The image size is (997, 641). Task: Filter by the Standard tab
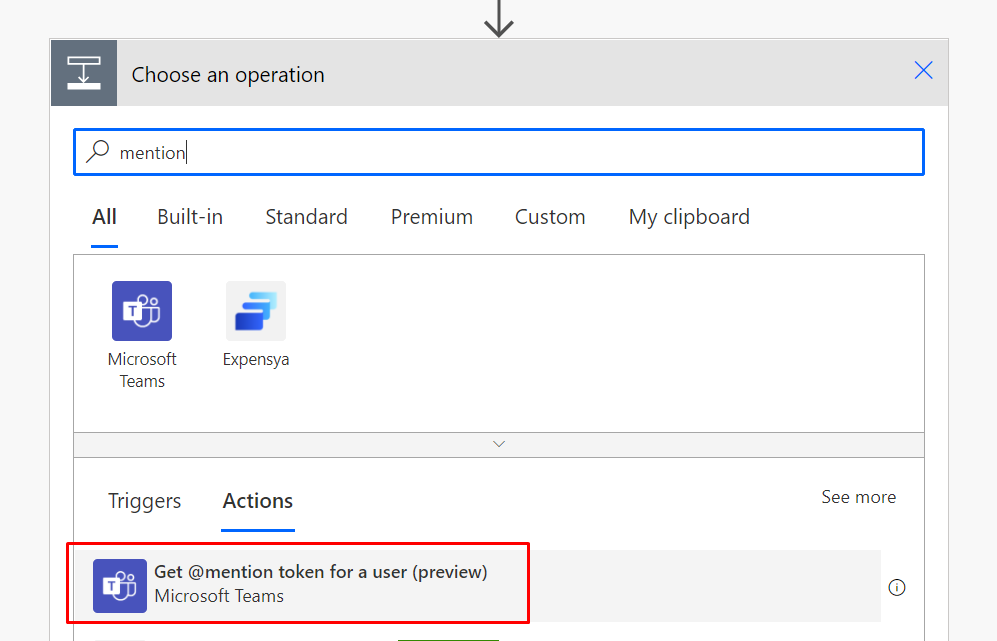(x=306, y=217)
